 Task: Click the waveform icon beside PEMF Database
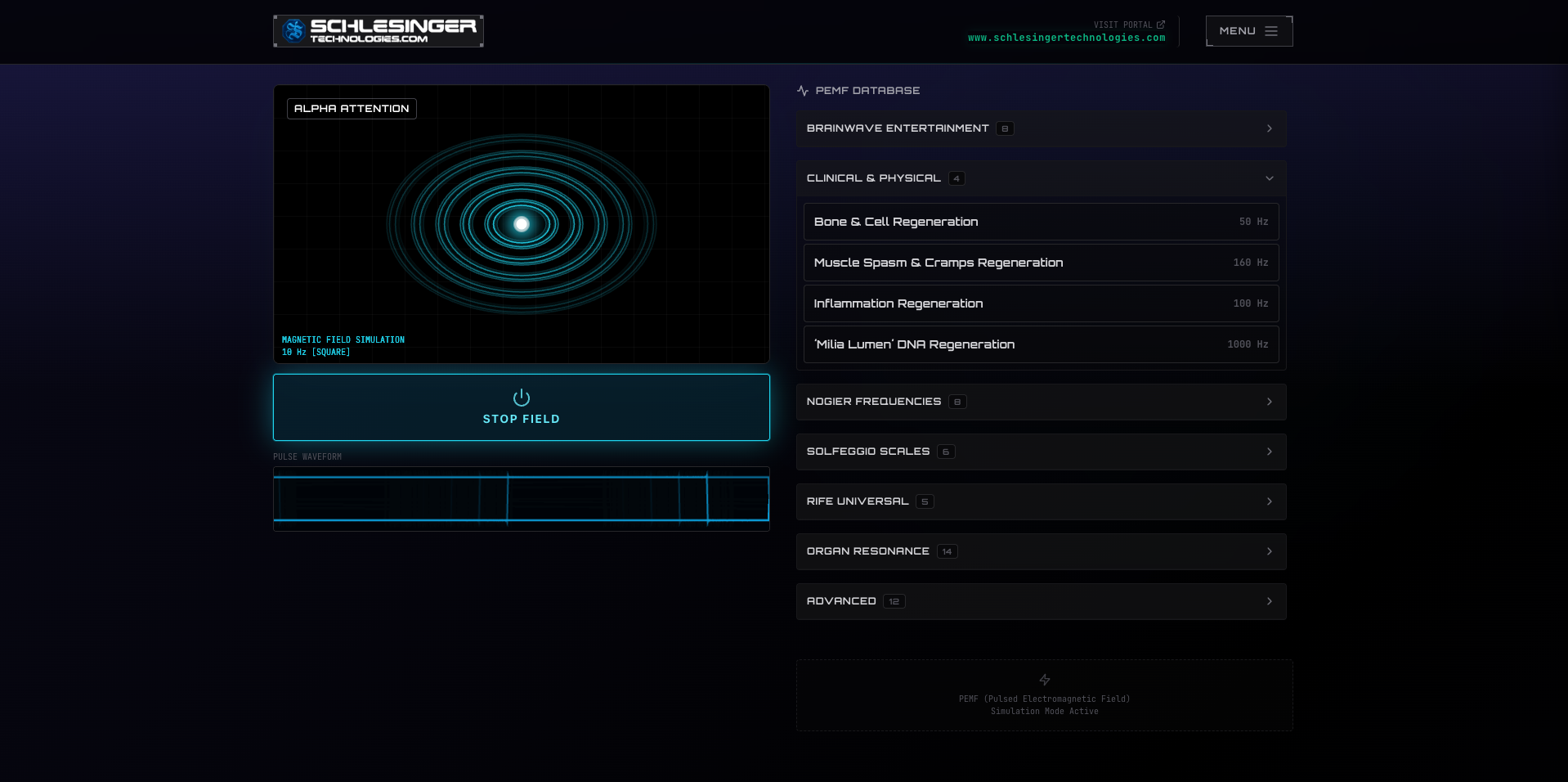pos(803,91)
